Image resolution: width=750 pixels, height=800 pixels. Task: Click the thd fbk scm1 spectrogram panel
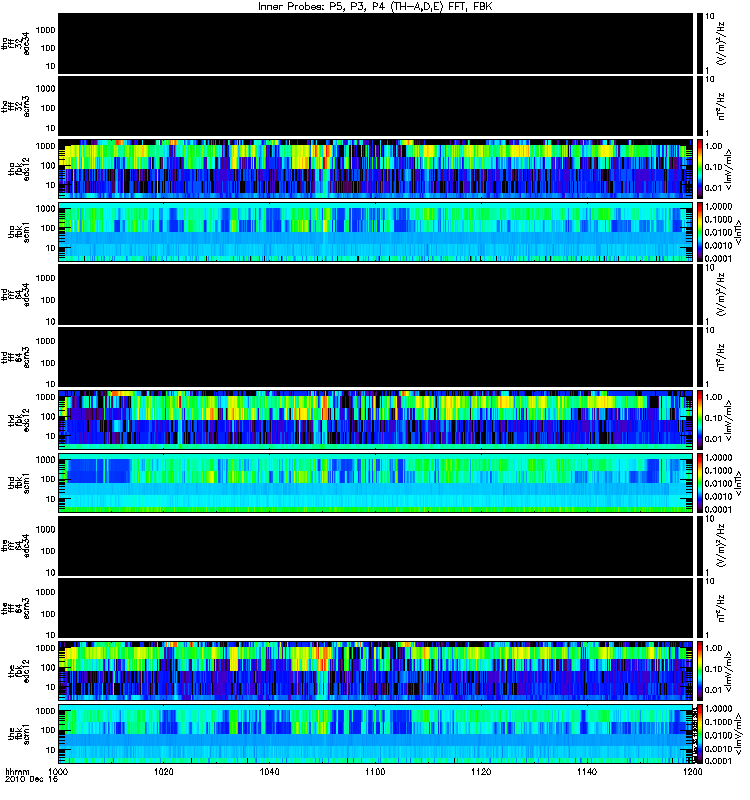(376, 483)
